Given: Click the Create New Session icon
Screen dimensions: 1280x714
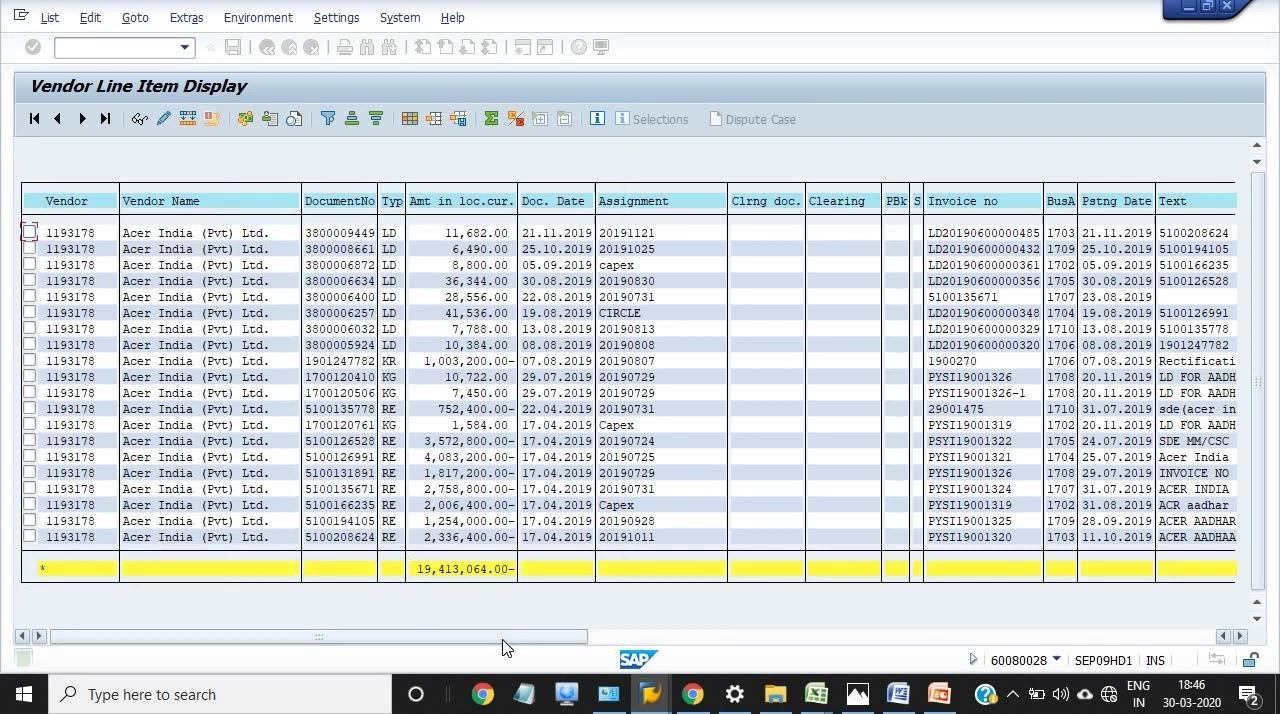Looking at the screenshot, I should point(523,47).
